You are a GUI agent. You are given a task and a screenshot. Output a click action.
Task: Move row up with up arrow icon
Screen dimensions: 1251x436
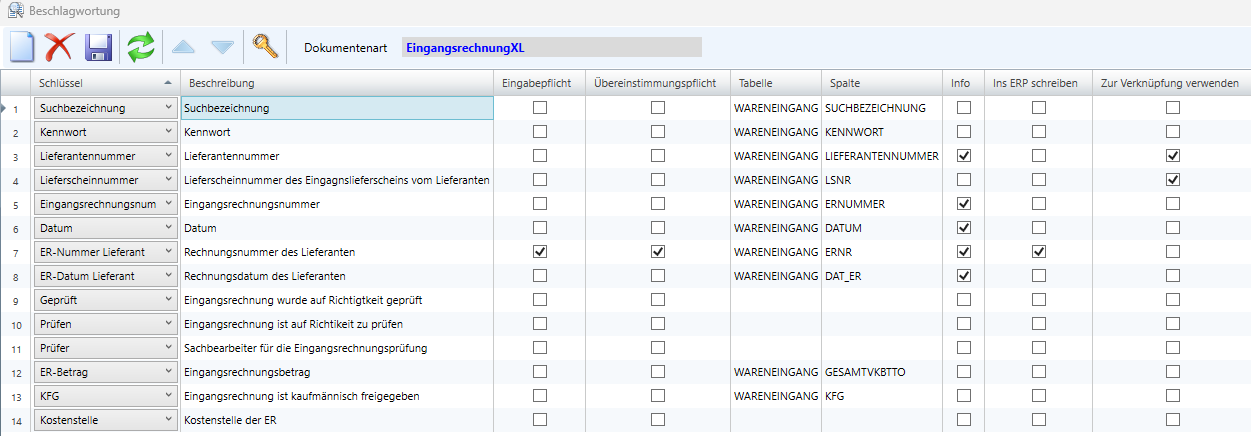(x=183, y=47)
